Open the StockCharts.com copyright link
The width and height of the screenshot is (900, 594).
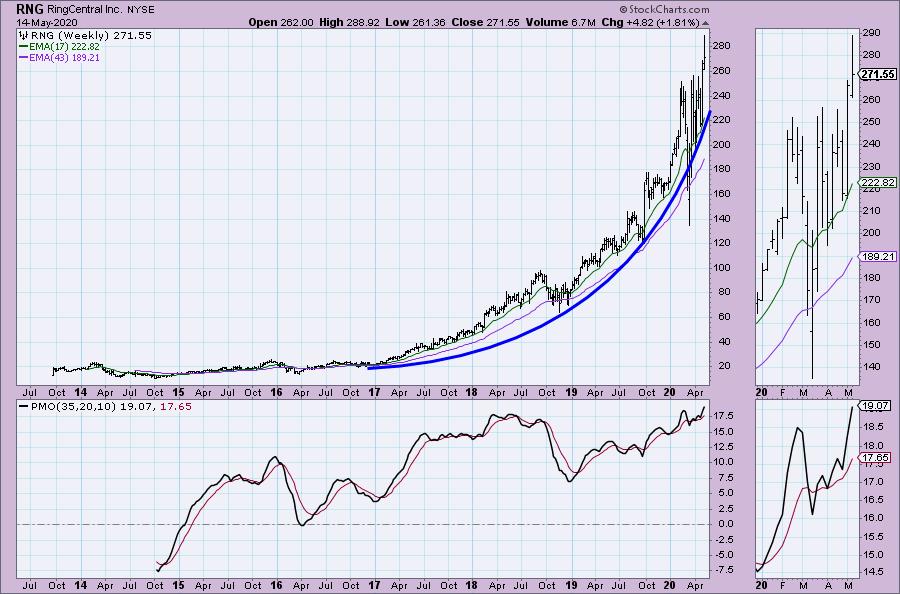coord(664,9)
